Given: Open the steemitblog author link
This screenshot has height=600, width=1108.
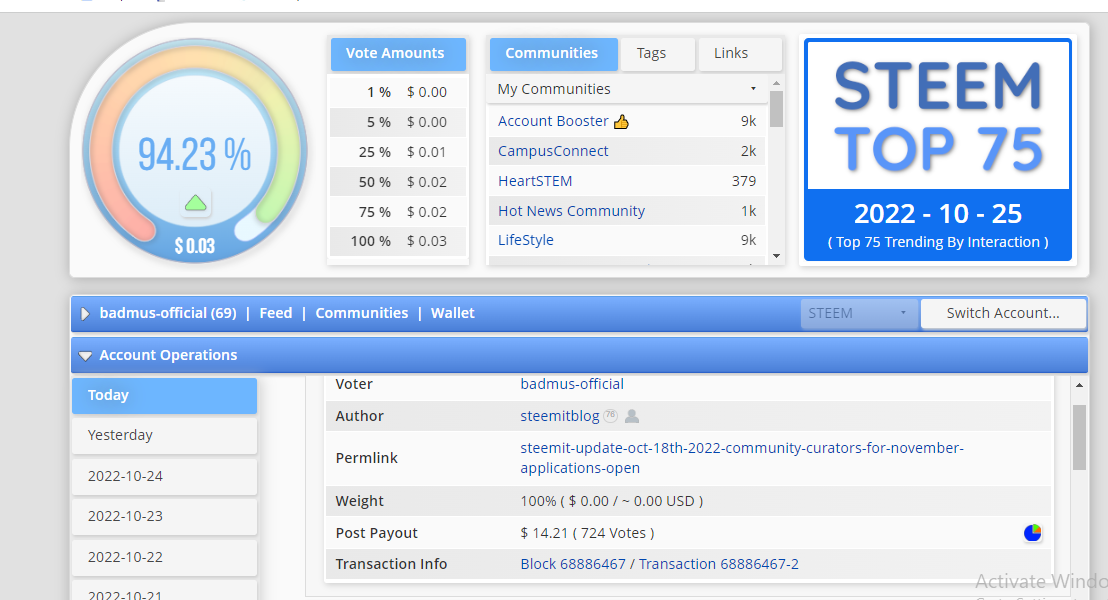Looking at the screenshot, I should (x=560, y=416).
